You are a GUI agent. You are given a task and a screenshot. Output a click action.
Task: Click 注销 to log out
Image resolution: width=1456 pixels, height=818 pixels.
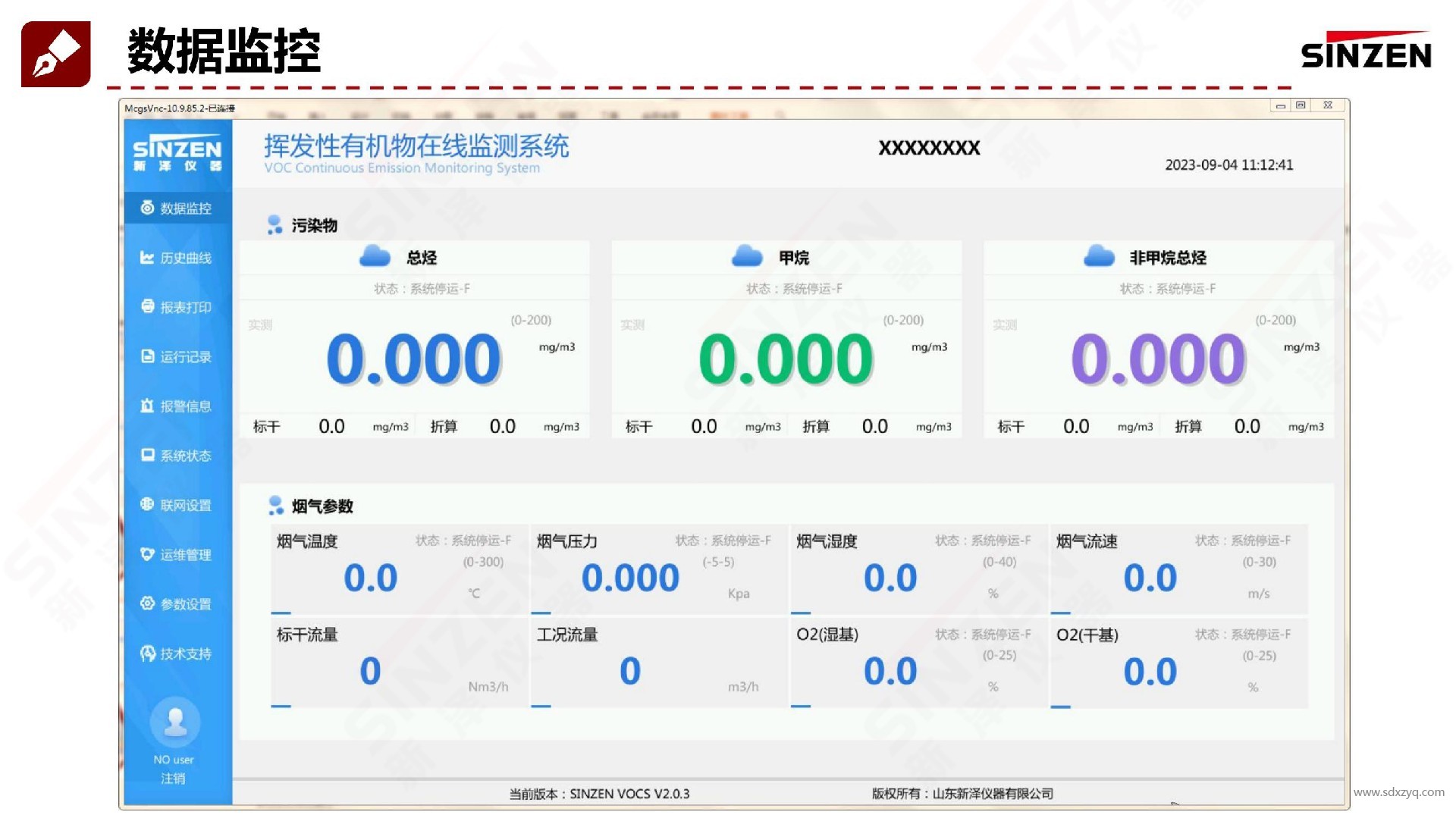click(174, 777)
